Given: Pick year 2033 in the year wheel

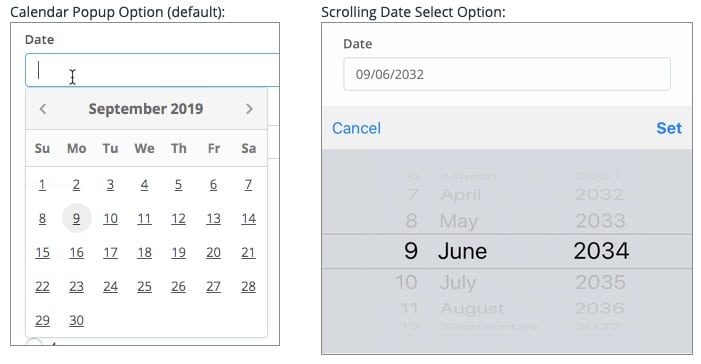Looking at the screenshot, I should click(600, 221).
